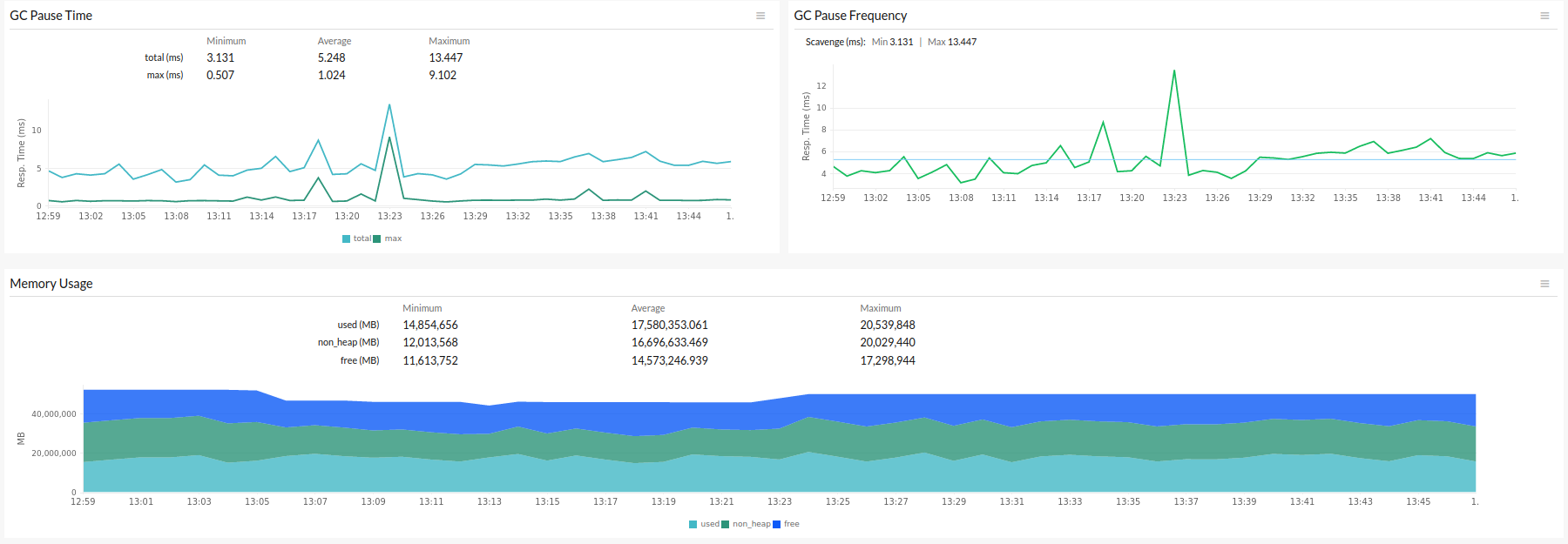Open the GC Pause Frequency hamburger menu
The height and width of the screenshot is (544, 1568).
(1544, 16)
